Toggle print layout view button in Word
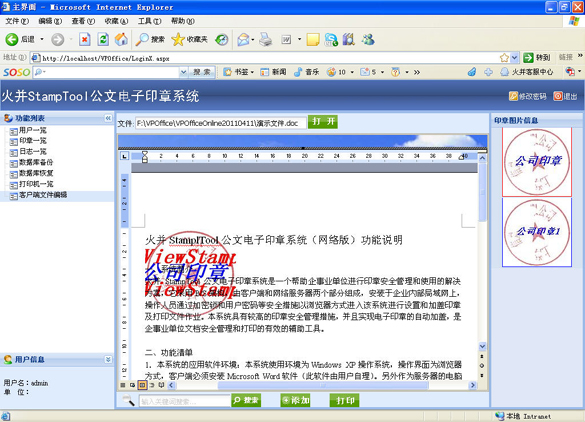Image resolution: width=585 pixels, height=422 pixels. pos(142,385)
